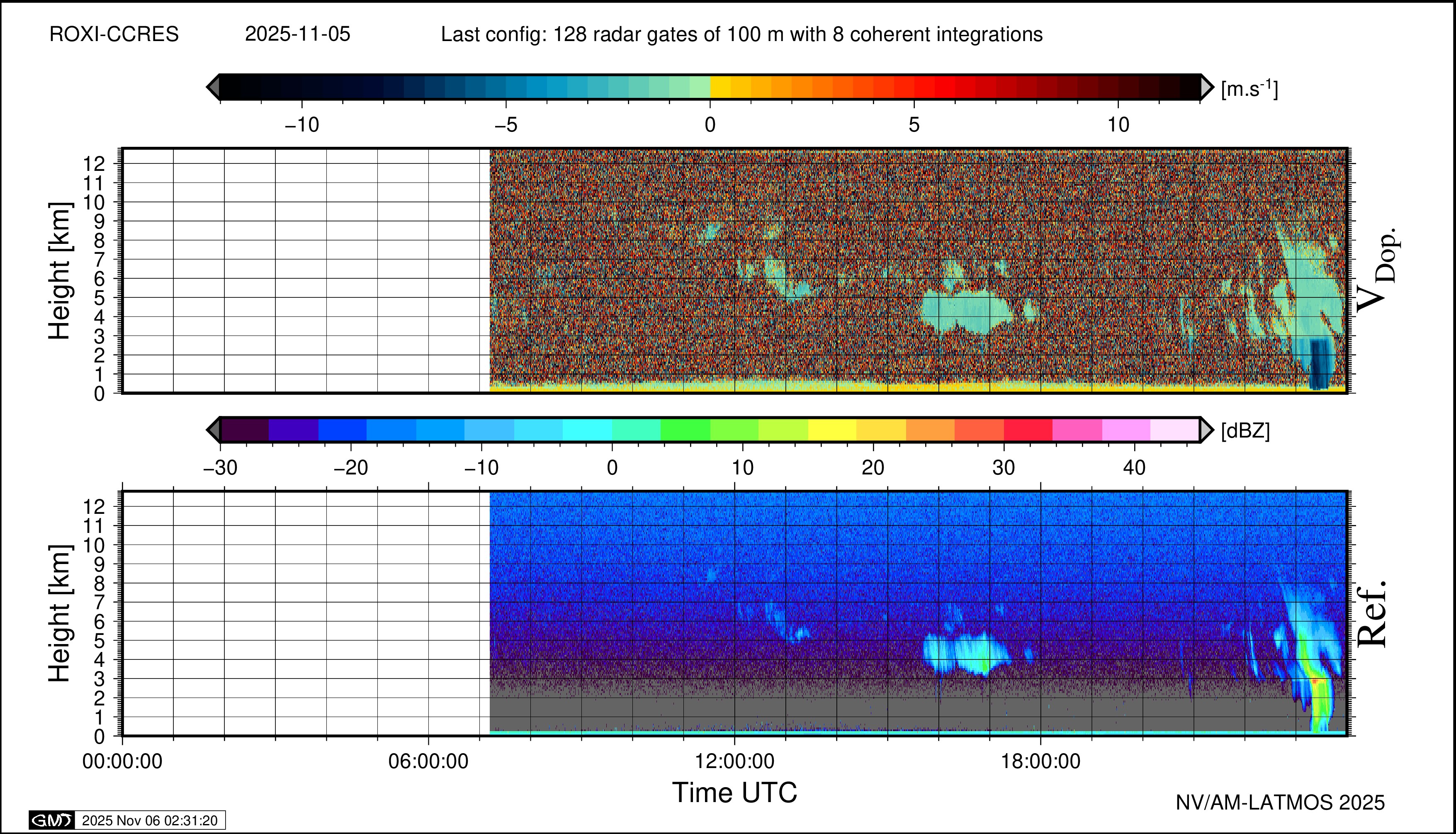This screenshot has width=1456, height=834.
Task: Click the dark blue rain shaft in the Doppler panel
Action: pos(1319,364)
